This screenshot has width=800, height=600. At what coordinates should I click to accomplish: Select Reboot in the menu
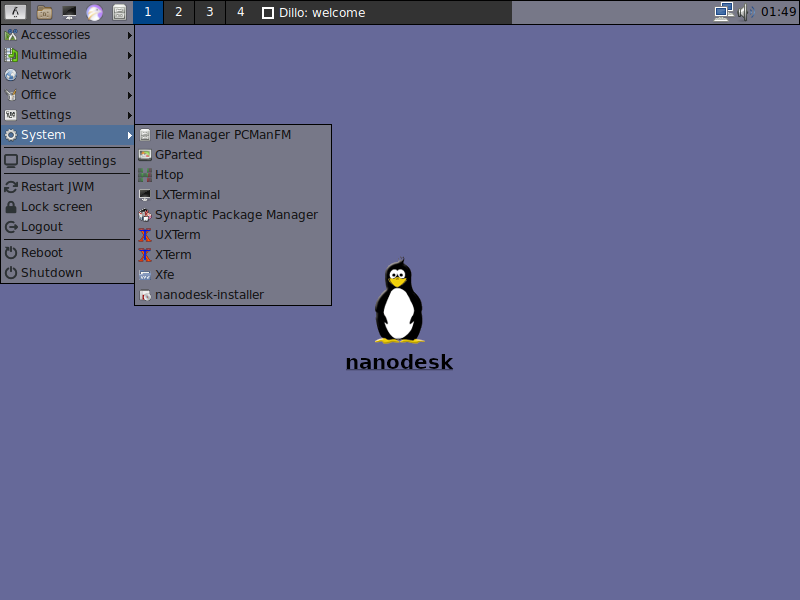pyautogui.click(x=68, y=253)
